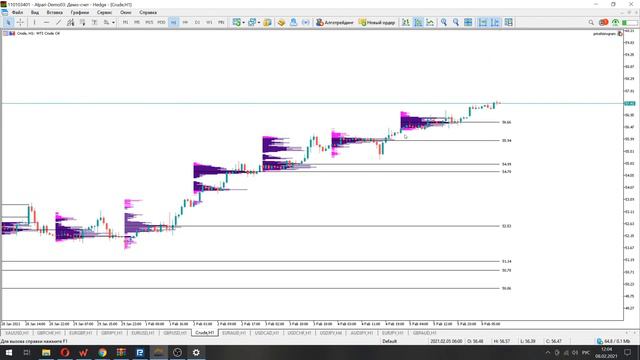This screenshot has width=640, height=360.
Task: Switch chart to MN timeframe
Action: 221,22
